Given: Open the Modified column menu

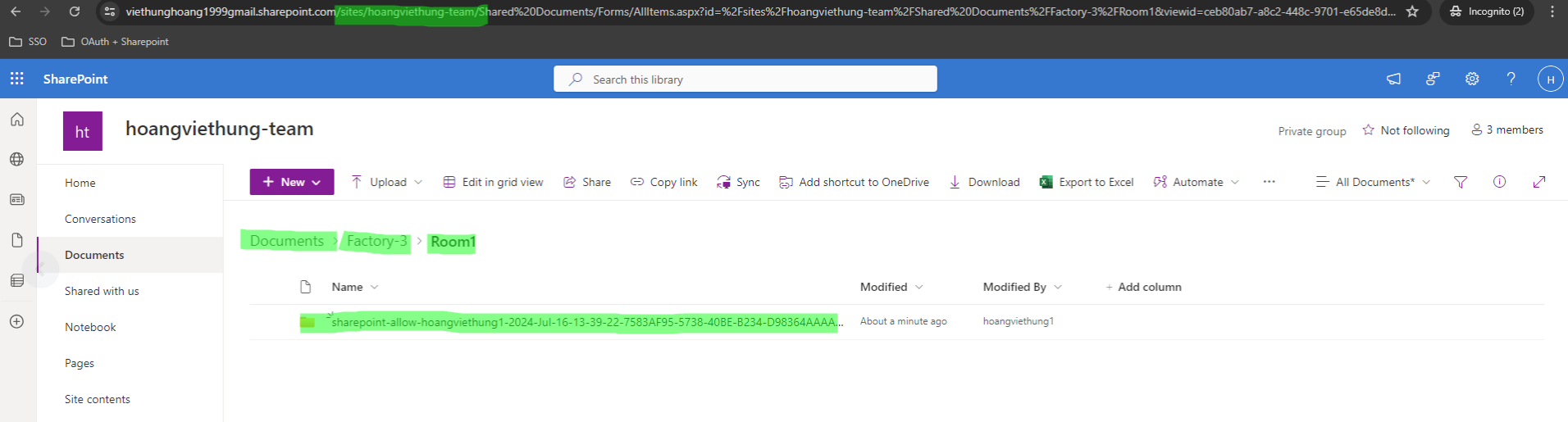Looking at the screenshot, I should [891, 287].
